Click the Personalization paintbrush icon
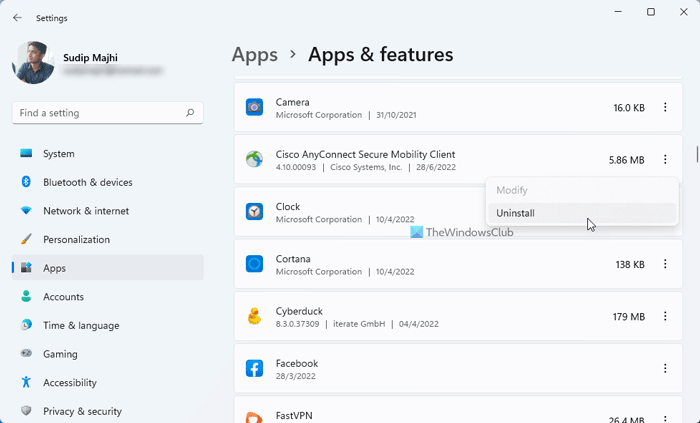 click(26, 239)
